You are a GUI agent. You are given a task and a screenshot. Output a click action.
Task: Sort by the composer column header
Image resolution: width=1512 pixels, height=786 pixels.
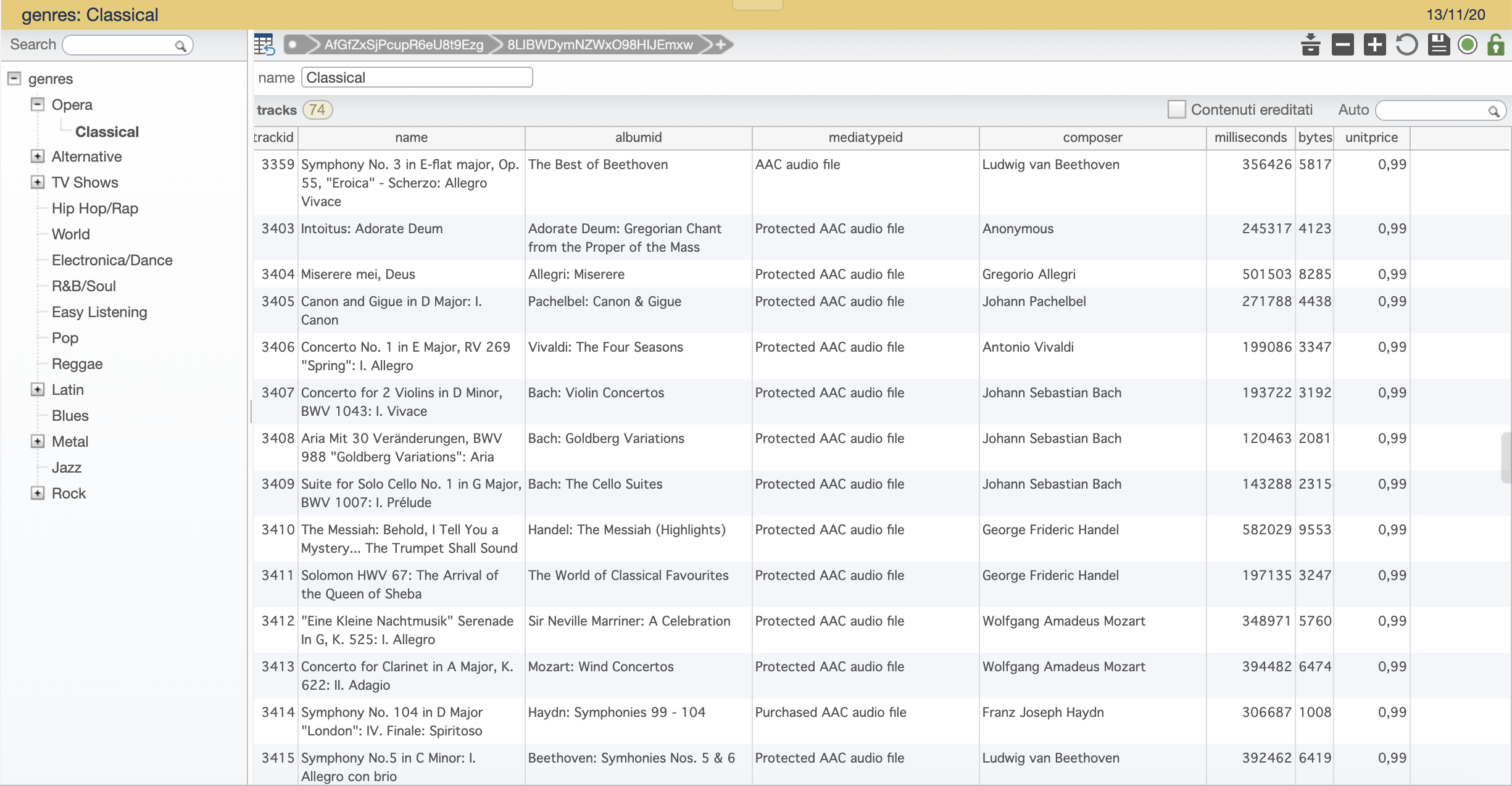(1092, 138)
